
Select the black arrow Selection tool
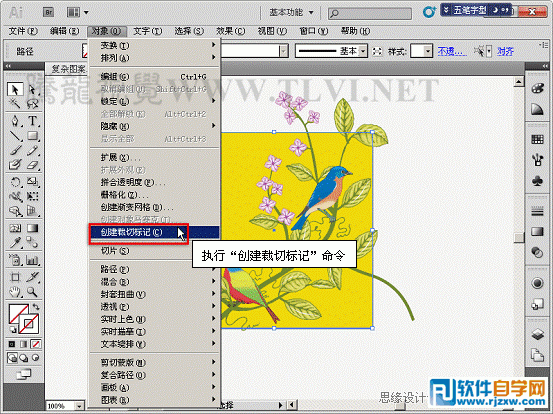tap(15, 90)
